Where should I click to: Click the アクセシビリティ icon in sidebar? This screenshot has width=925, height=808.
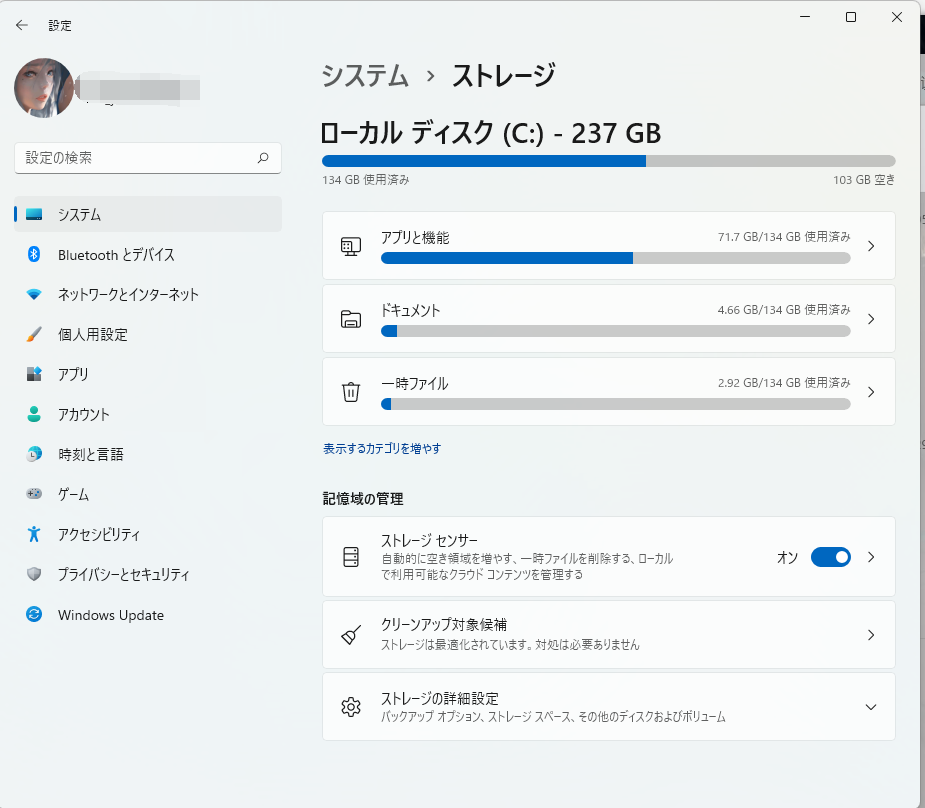(x=34, y=534)
